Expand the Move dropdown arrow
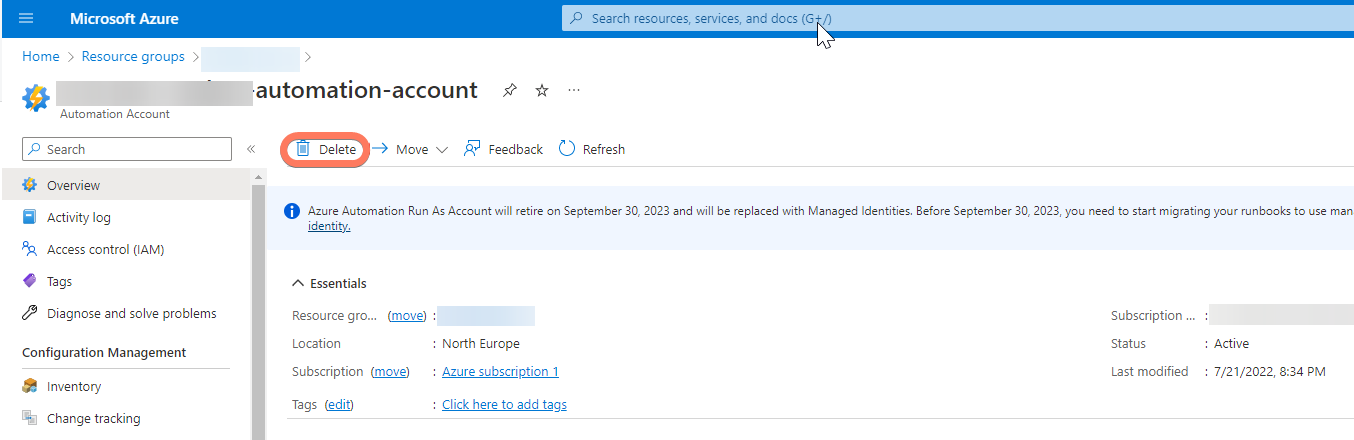 (x=442, y=150)
